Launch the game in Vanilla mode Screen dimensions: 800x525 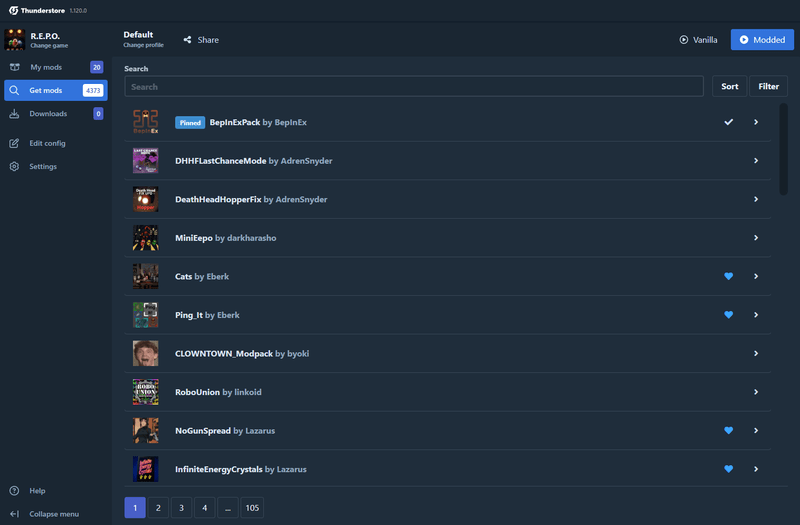pyautogui.click(x=698, y=40)
